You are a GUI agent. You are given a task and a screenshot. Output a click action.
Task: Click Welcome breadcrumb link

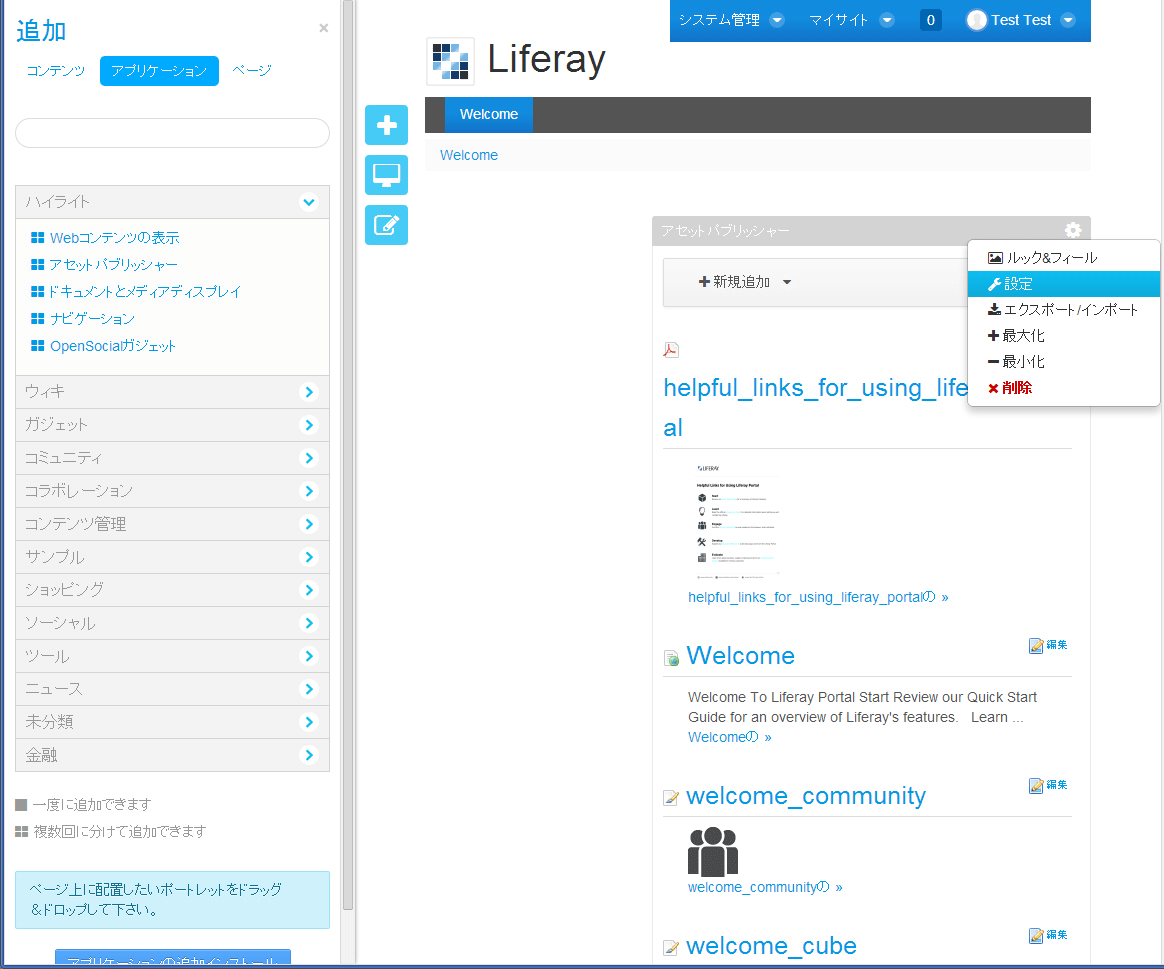click(x=468, y=155)
